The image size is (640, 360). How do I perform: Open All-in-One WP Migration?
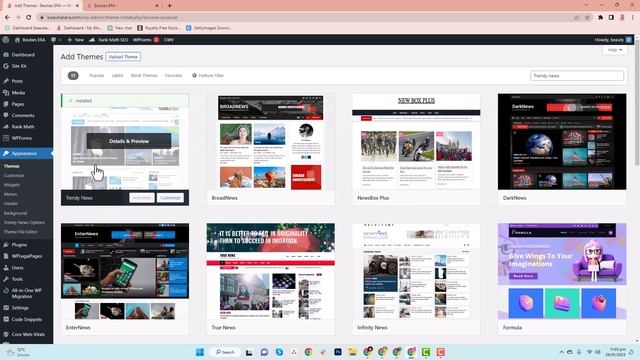point(27,293)
